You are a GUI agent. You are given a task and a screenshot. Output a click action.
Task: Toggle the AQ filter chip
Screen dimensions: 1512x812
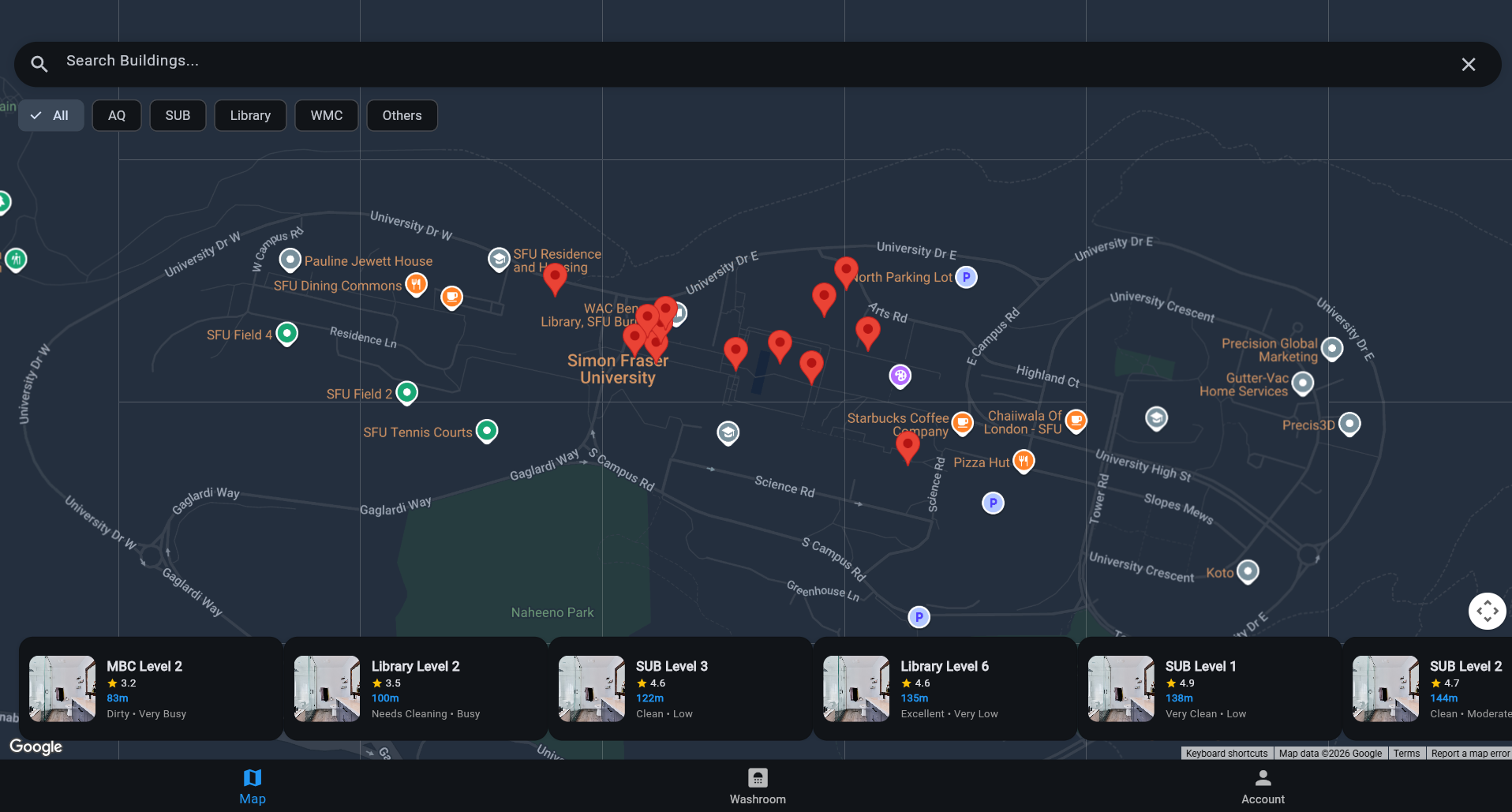click(x=117, y=115)
